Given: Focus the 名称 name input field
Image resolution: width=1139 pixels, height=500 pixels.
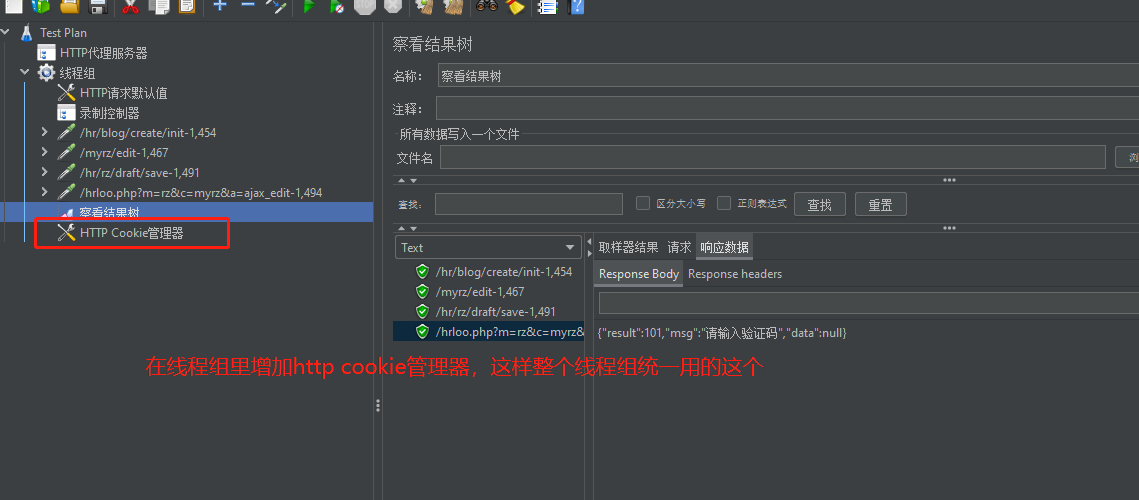Looking at the screenshot, I should point(788,76).
